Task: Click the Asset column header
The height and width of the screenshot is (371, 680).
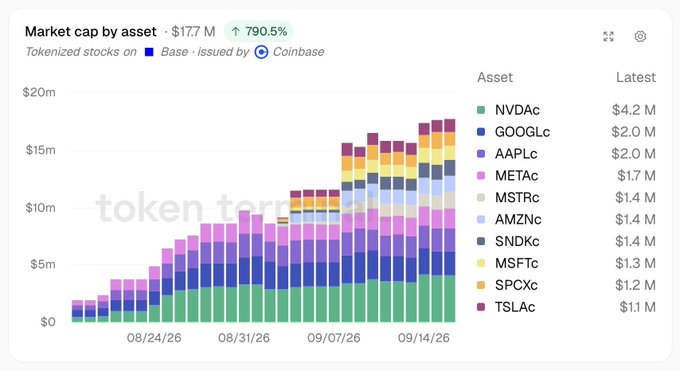Action: point(495,77)
